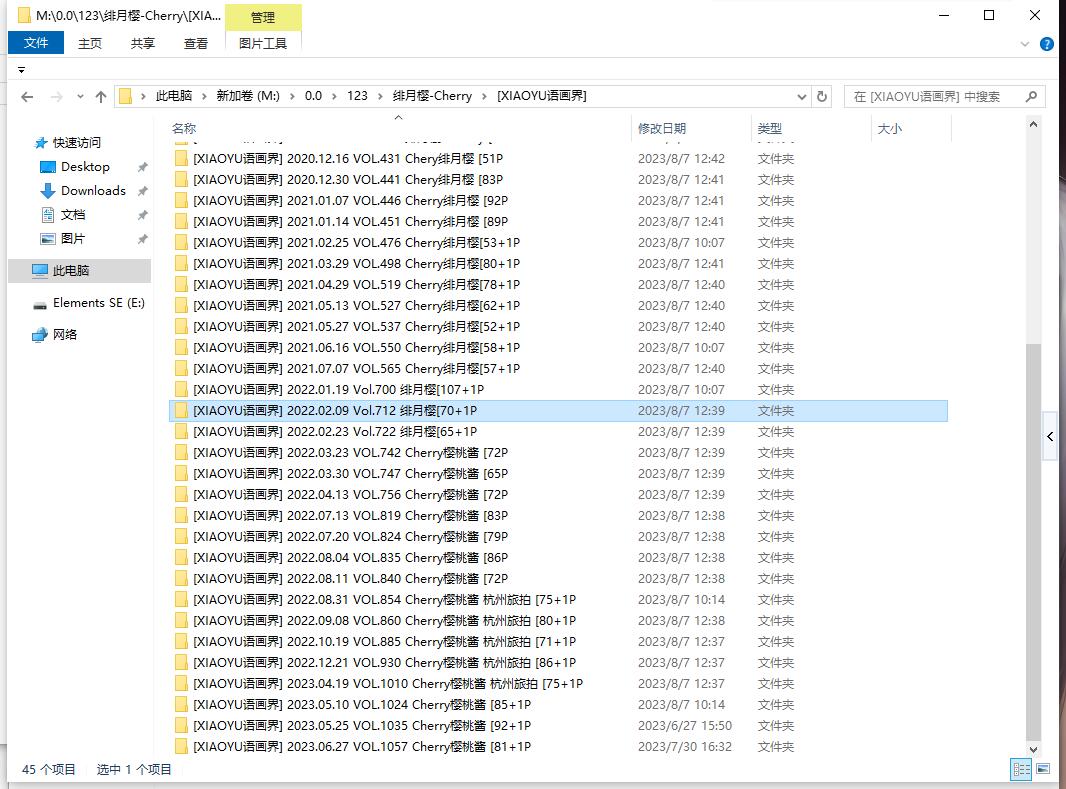This screenshot has width=1066, height=789.
Task: Open the 图片工具 ribbon tab
Action: (263, 43)
